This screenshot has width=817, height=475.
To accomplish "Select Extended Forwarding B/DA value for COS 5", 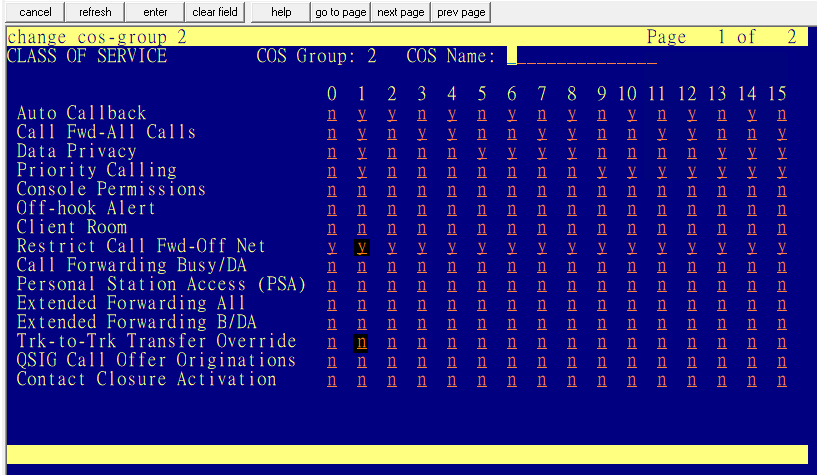I will tap(482, 323).
